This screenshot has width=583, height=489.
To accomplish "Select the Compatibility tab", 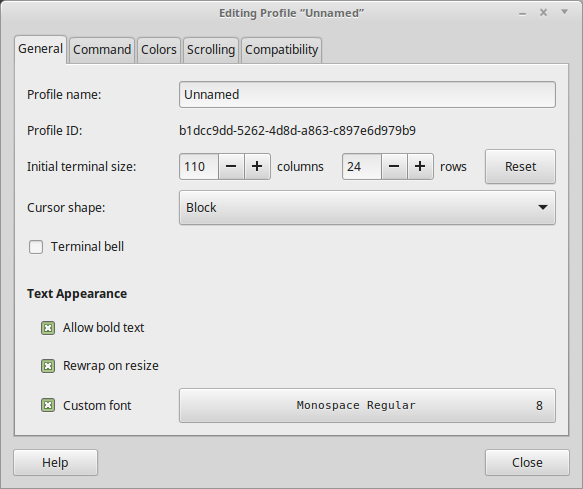I will click(x=281, y=50).
